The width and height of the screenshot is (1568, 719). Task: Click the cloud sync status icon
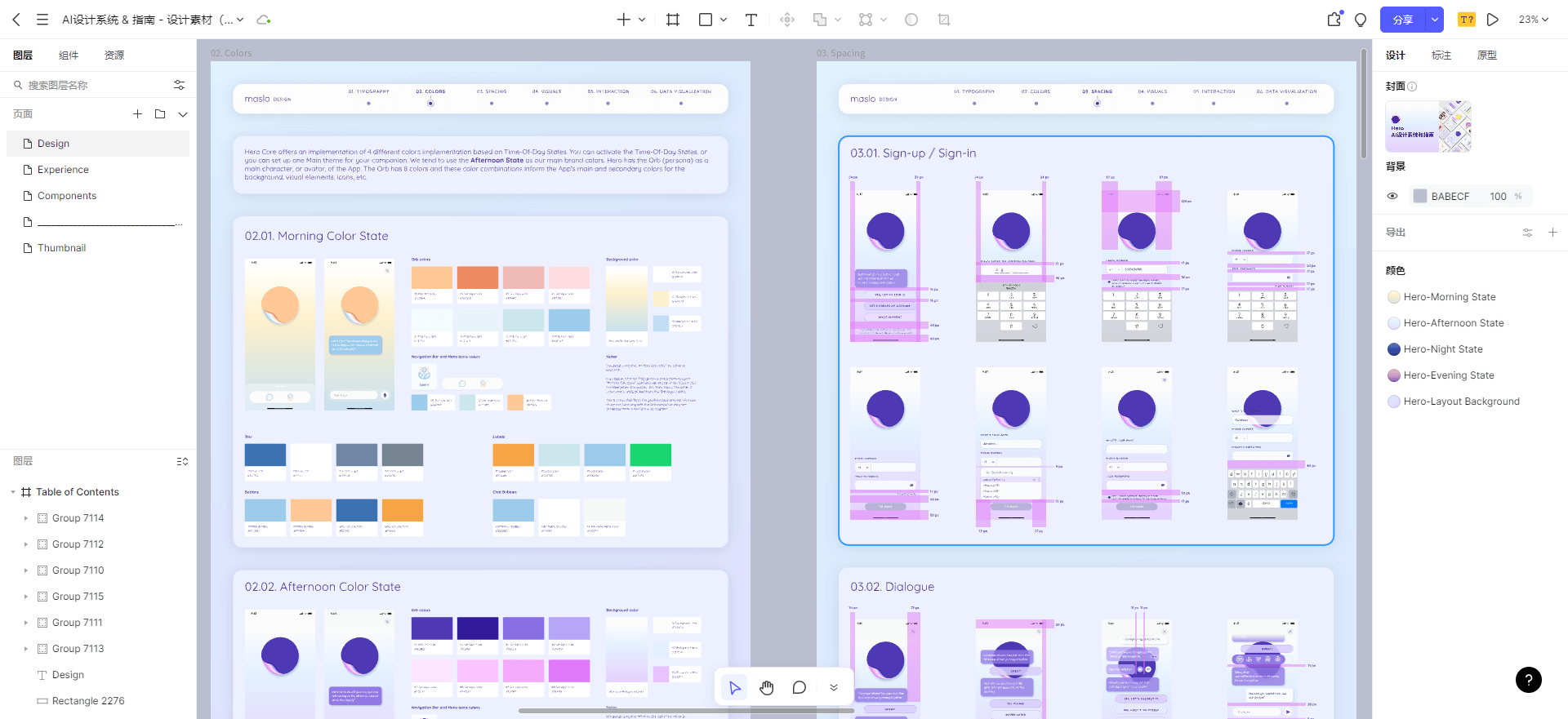tap(263, 20)
